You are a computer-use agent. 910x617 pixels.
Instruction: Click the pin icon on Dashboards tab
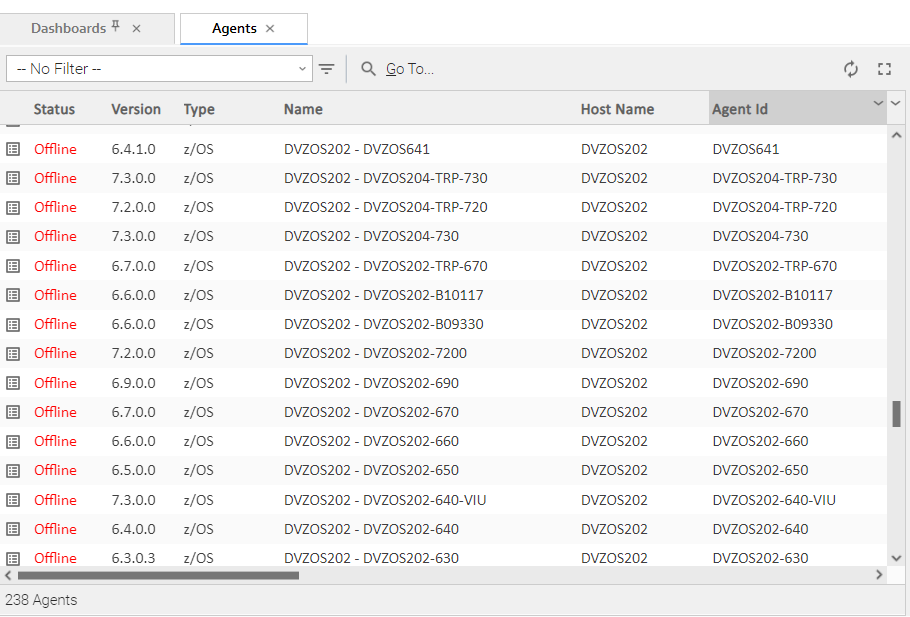click(x=116, y=27)
